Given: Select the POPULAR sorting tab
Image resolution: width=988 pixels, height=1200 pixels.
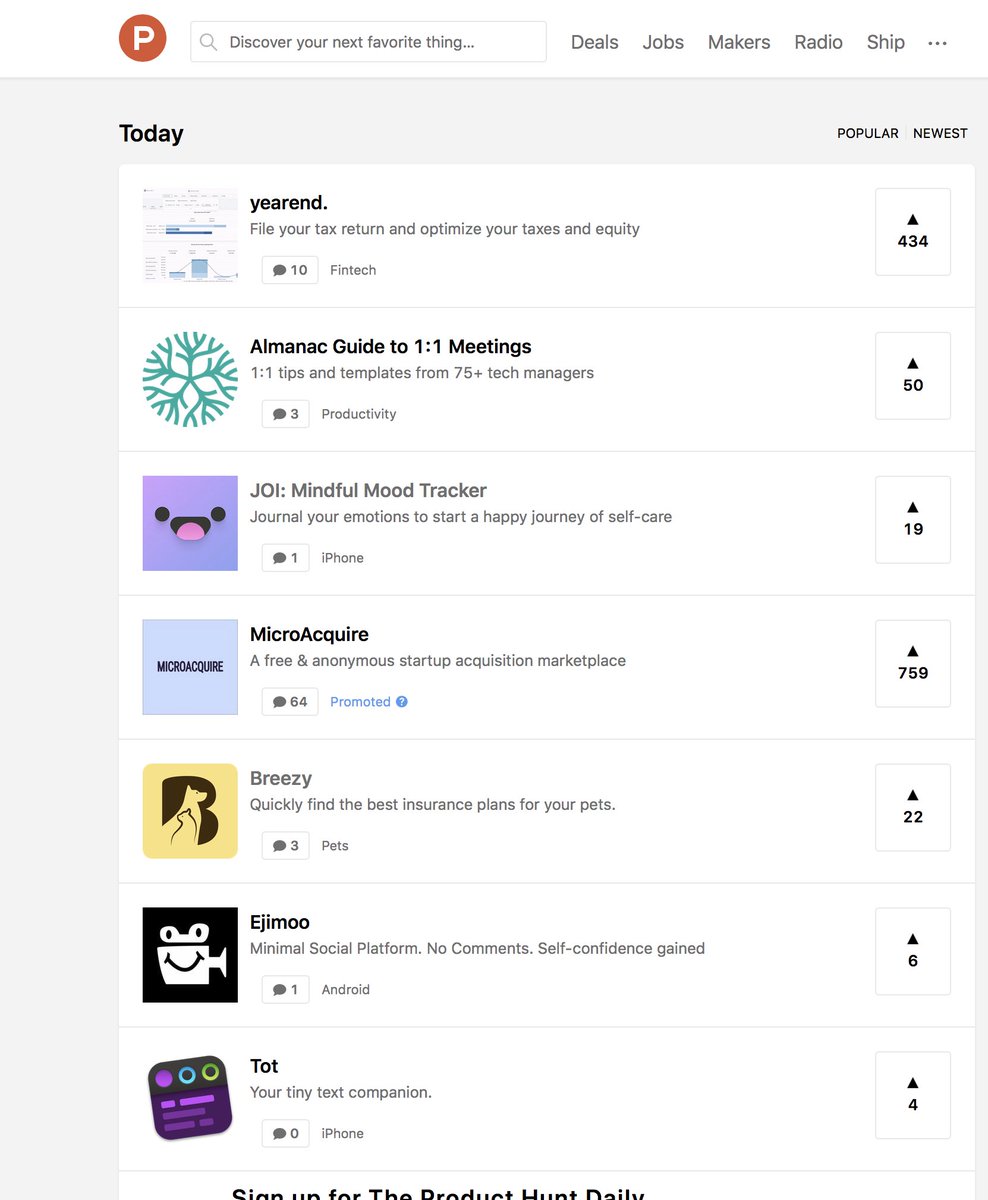Looking at the screenshot, I should click(x=868, y=133).
